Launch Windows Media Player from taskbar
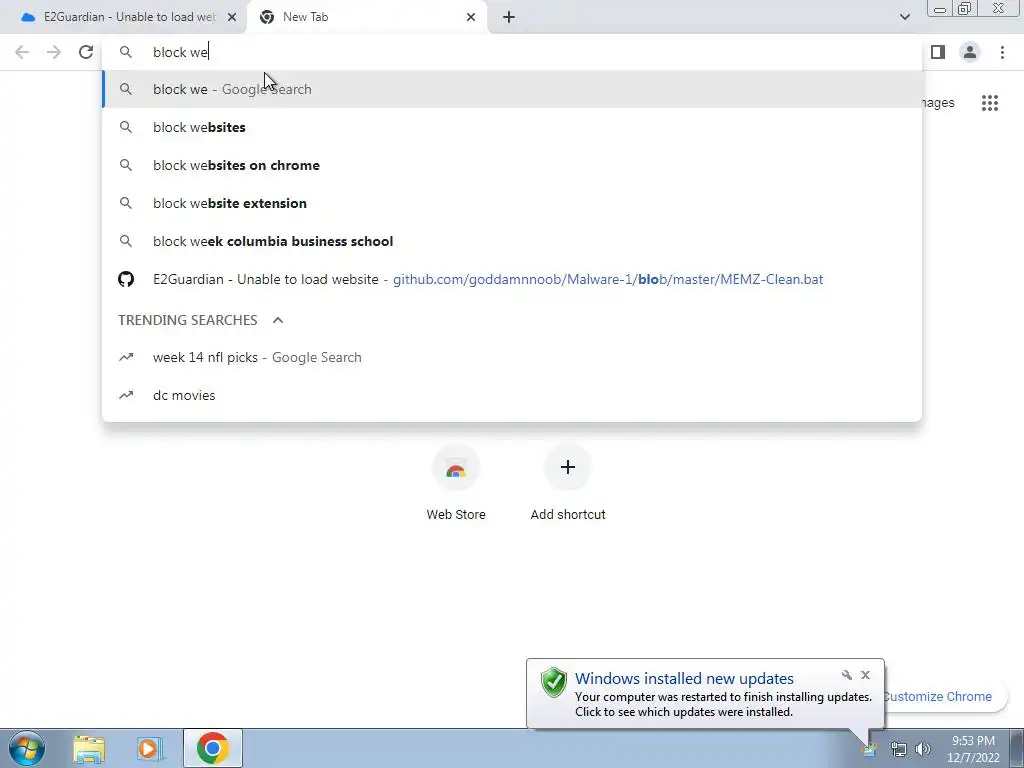1024x768 pixels. pos(150,749)
